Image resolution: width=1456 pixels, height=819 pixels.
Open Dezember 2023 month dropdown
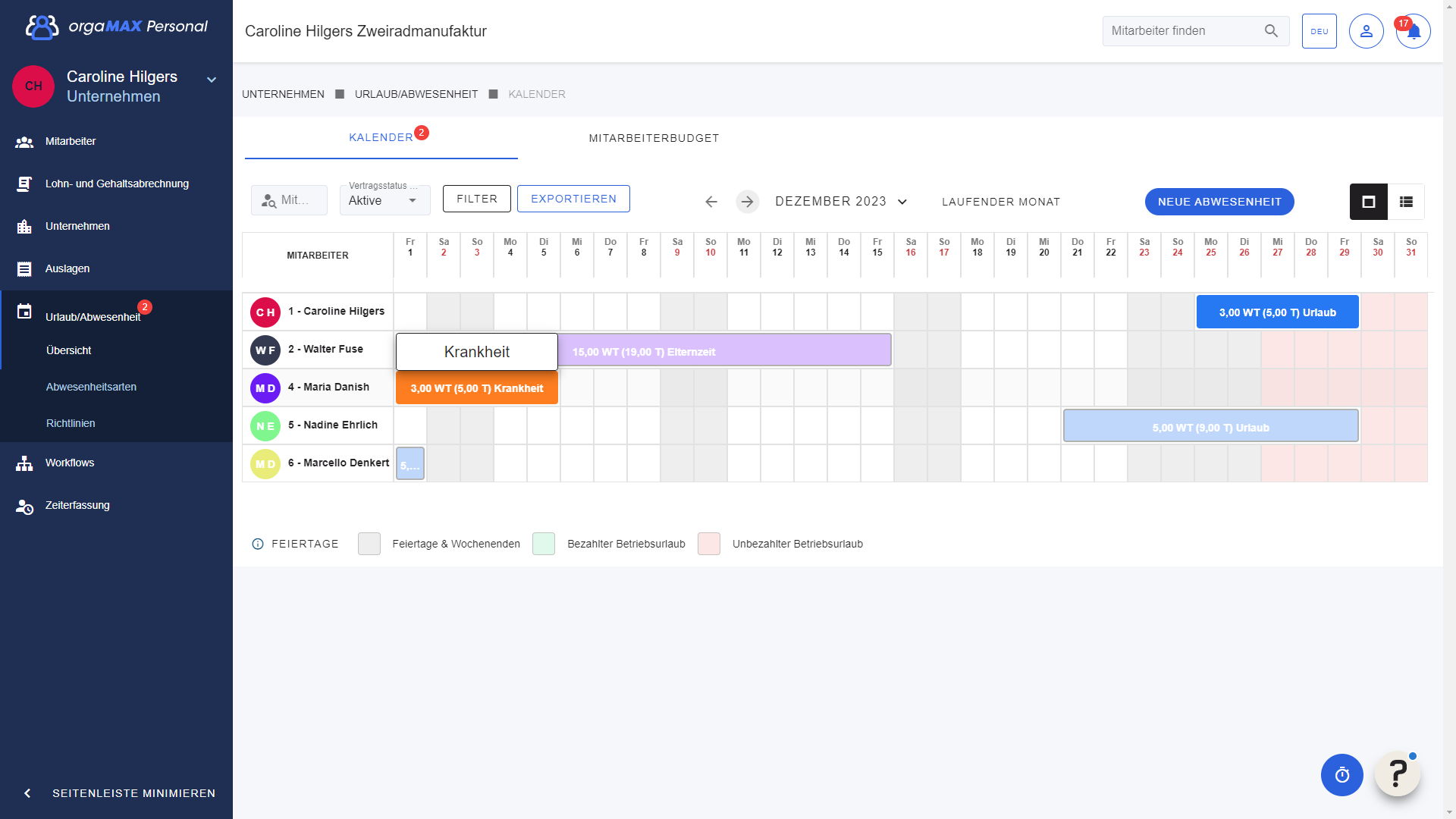point(840,202)
